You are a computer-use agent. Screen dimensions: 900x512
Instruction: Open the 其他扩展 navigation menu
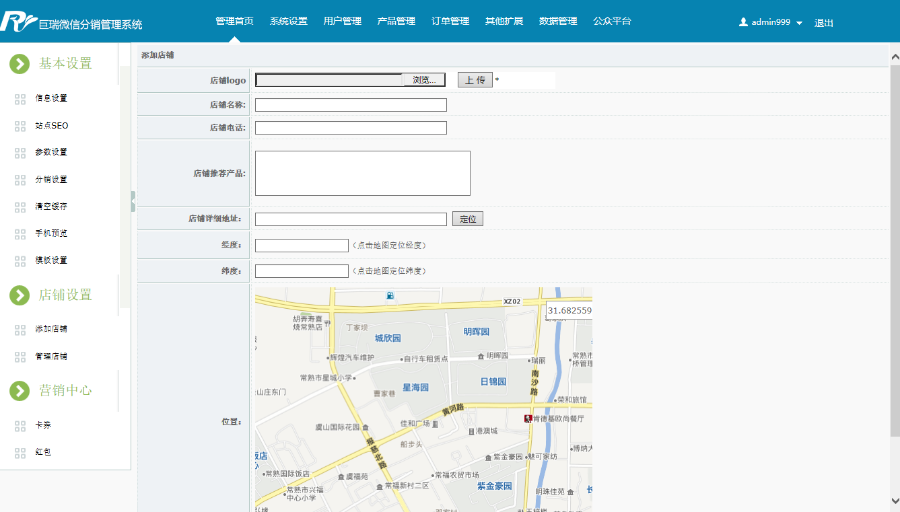tap(504, 21)
